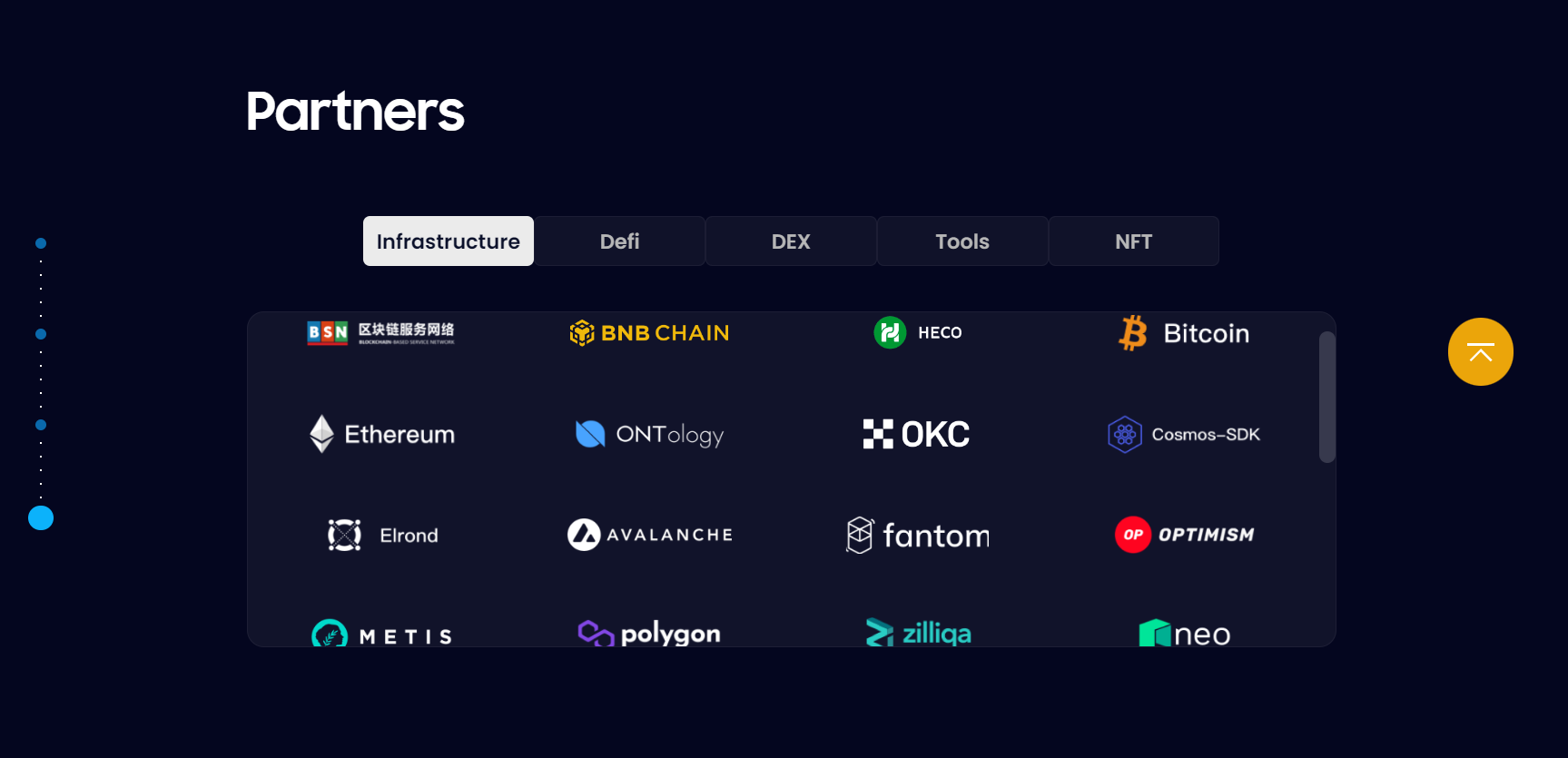
Task: Click the Metis partner logo
Action: [x=382, y=634]
